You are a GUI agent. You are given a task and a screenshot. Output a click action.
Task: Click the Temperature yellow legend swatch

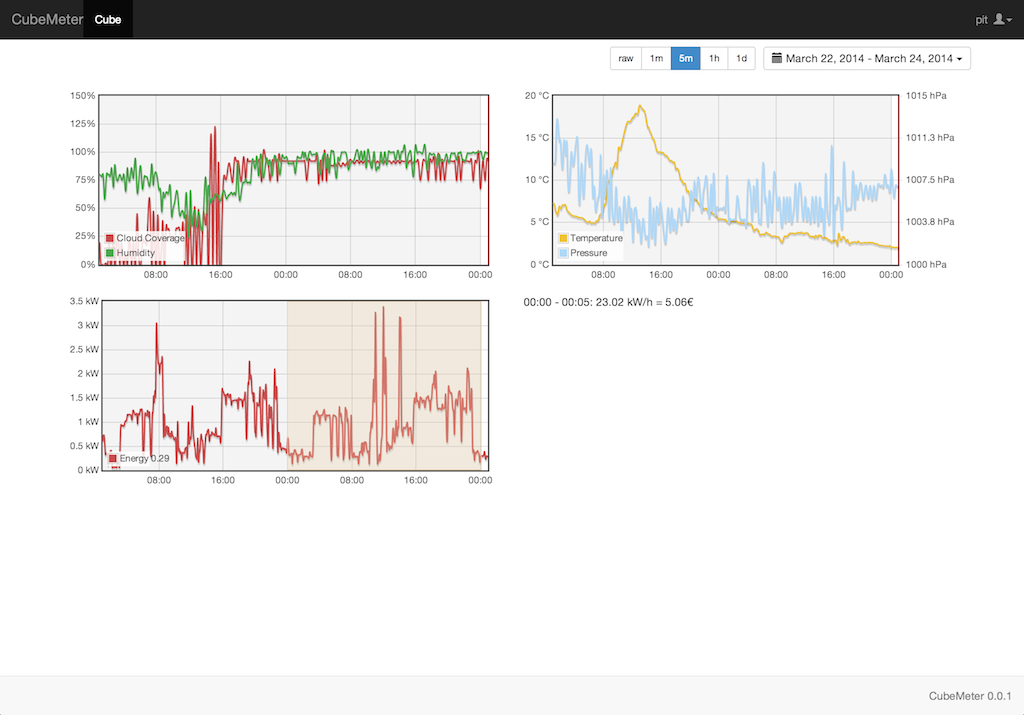point(563,238)
